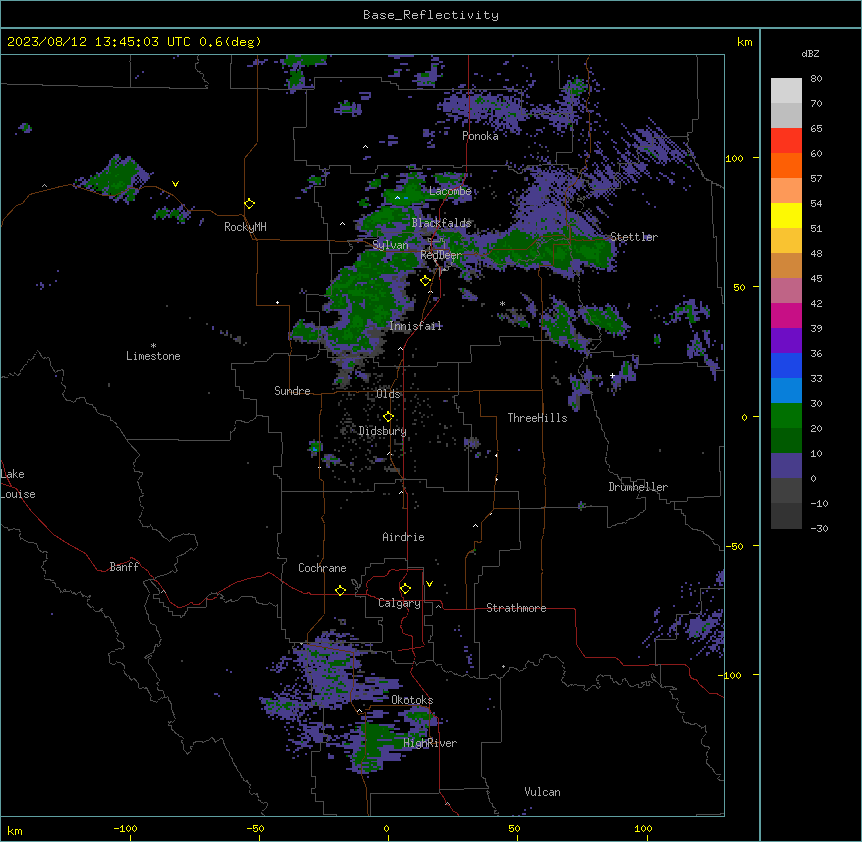Screen dimensions: 862x842
Task: Click the -50 km tick on right axis
Action: [x=734, y=546]
